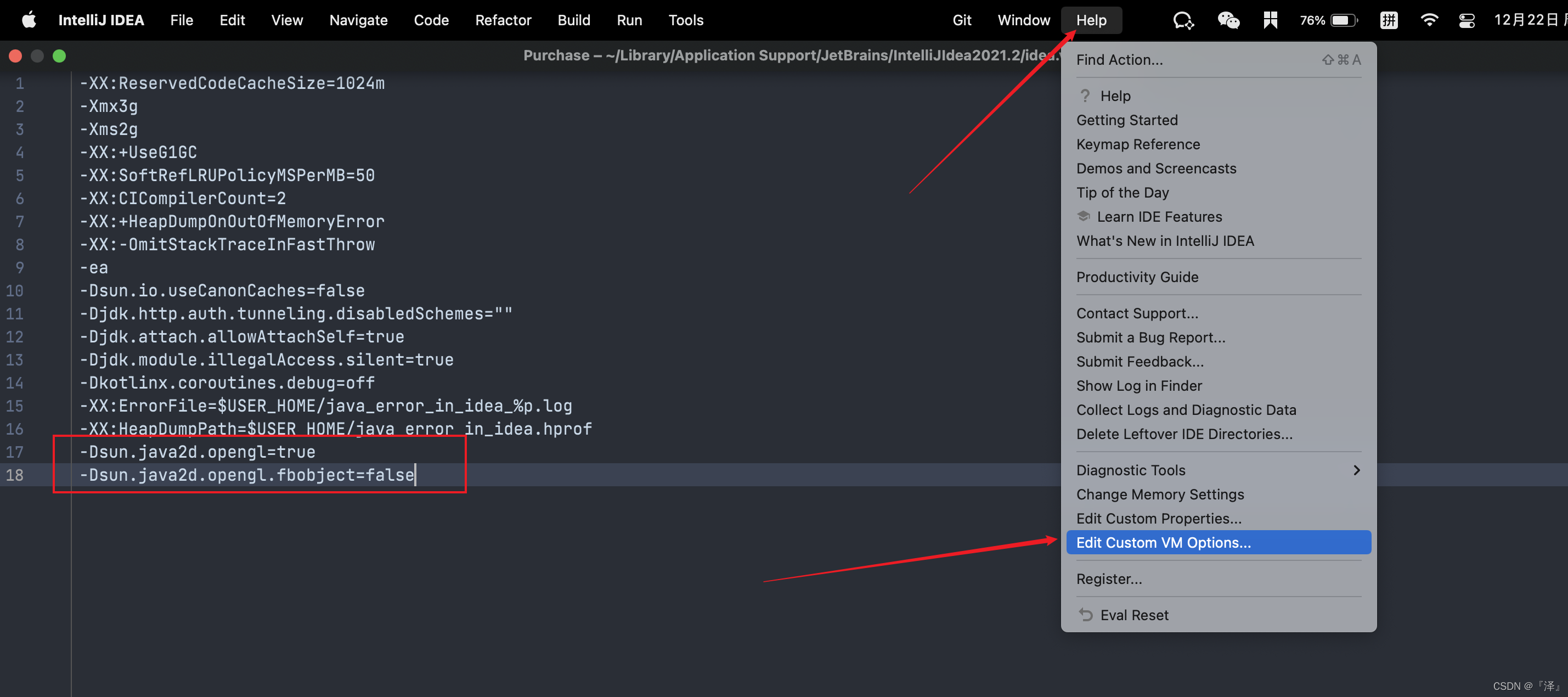Screen dimensions: 1568x697
Task: Click line -Dkotlinx.coroutines.debug=off
Action: coord(227,383)
